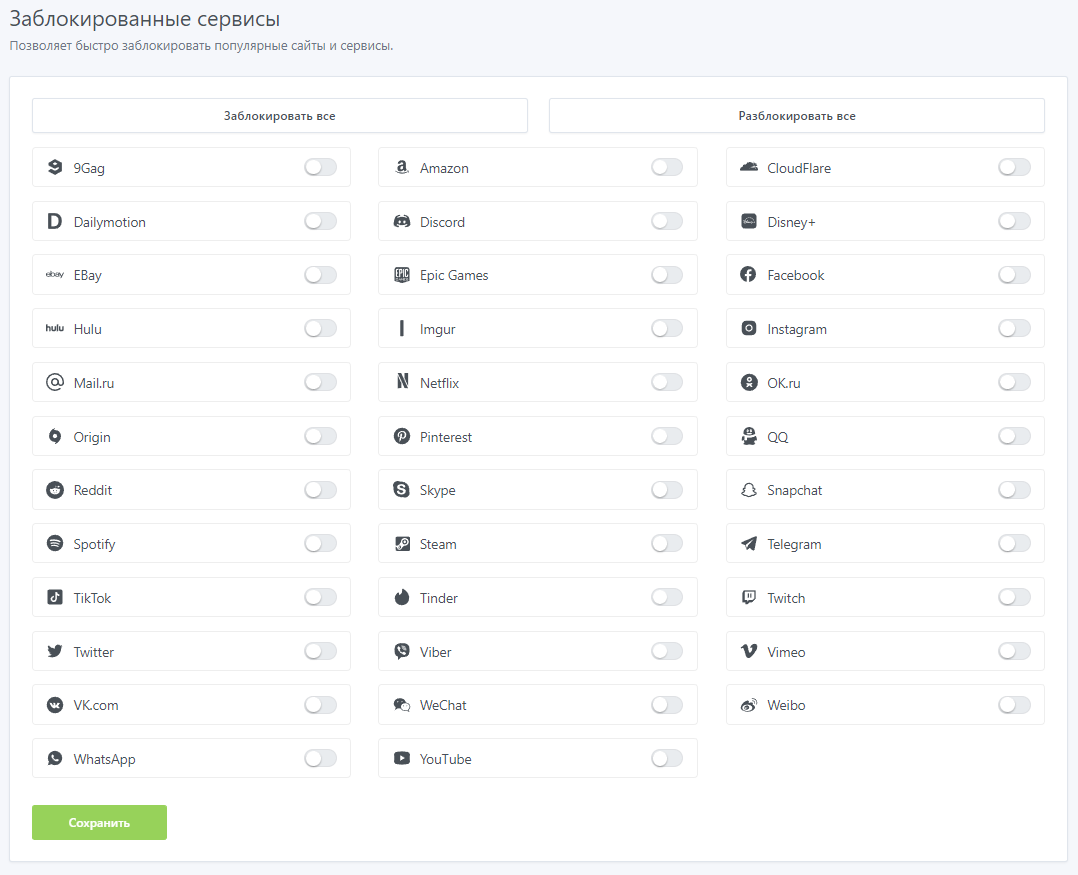Image resolution: width=1078 pixels, height=875 pixels.
Task: Click the Discord logo icon
Action: coord(402,221)
